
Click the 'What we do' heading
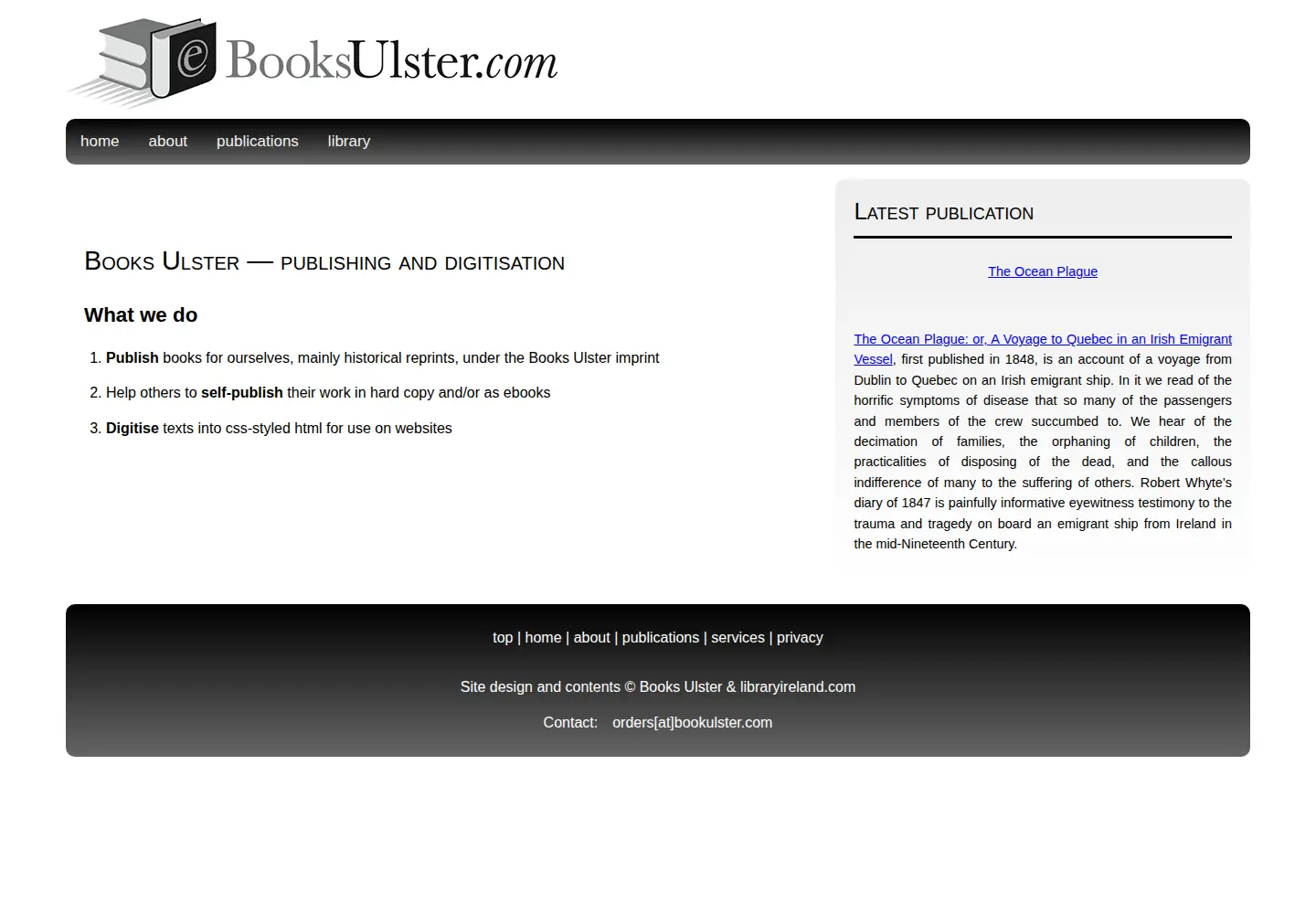coord(141,315)
